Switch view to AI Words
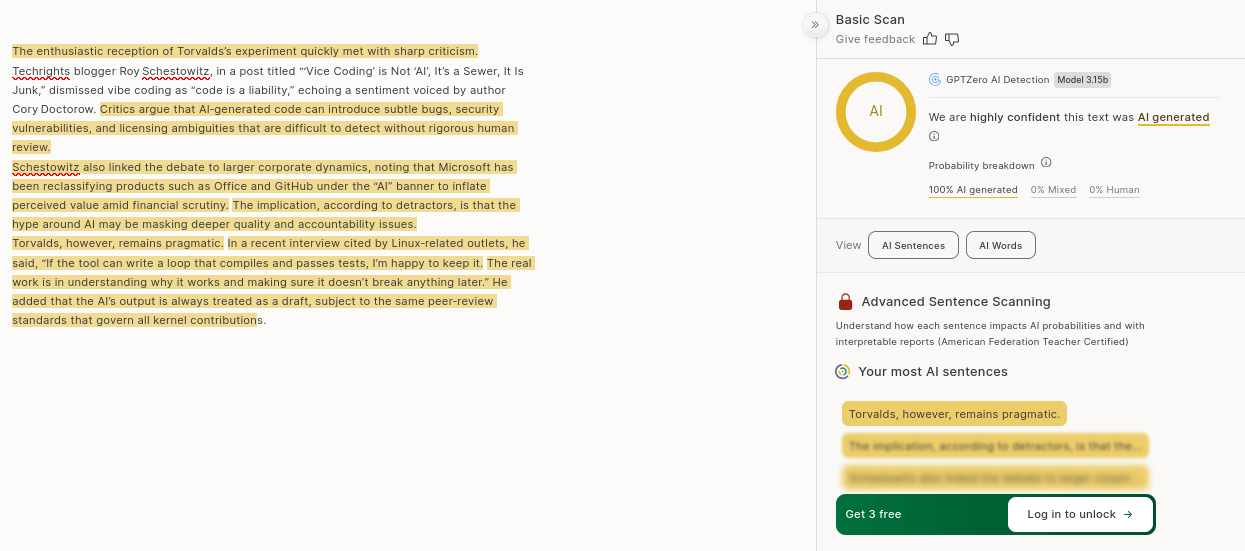 (x=1000, y=245)
